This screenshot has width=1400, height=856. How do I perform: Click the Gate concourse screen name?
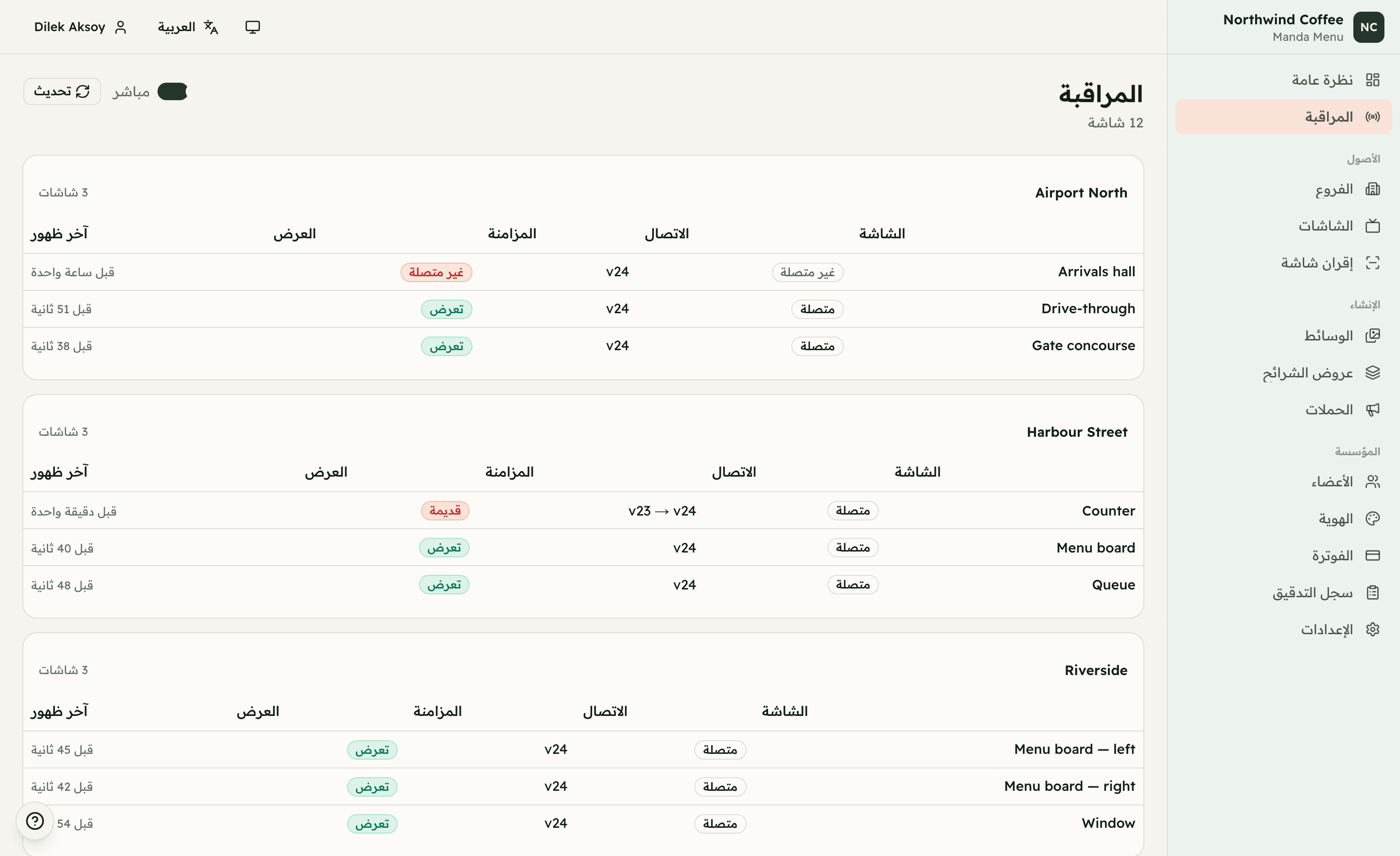pyautogui.click(x=1083, y=346)
